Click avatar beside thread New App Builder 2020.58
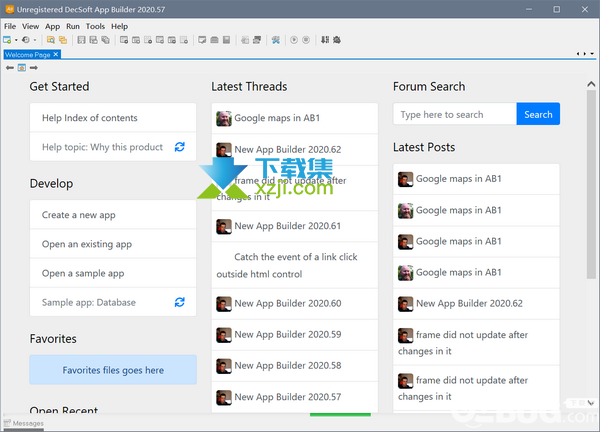The height and width of the screenshot is (432, 600). pyautogui.click(x=224, y=366)
